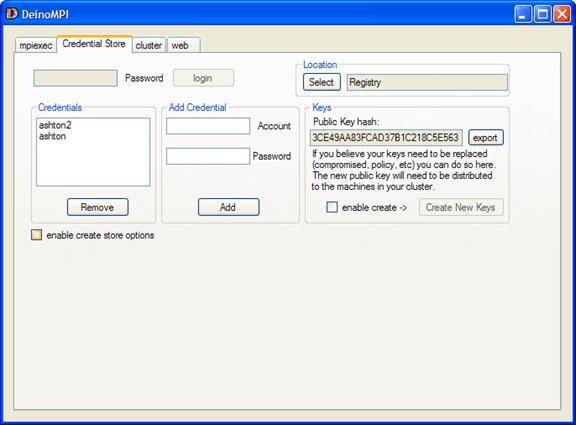Click the Public Key hash text box
This screenshot has height=425, width=576.
point(386,138)
